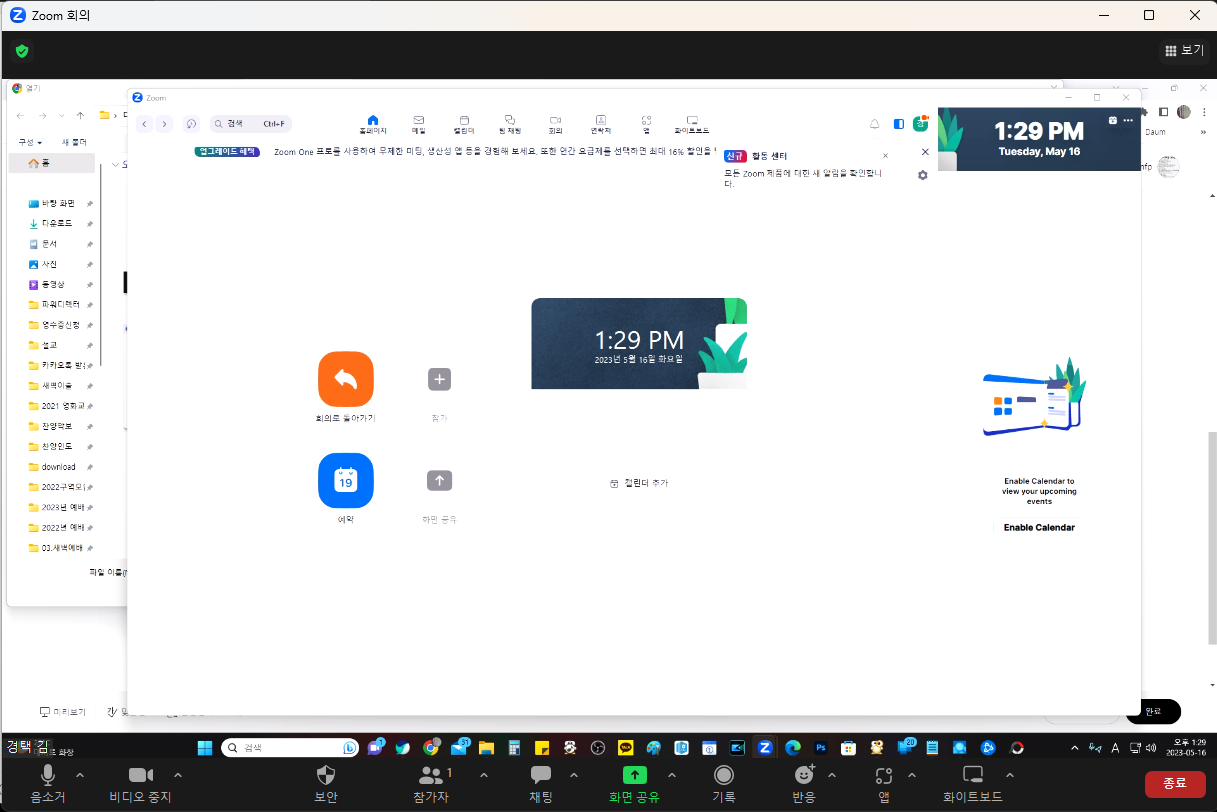Open the 홈페이지 home tab in Zoom
This screenshot has height=812, width=1217.
[x=373, y=124]
